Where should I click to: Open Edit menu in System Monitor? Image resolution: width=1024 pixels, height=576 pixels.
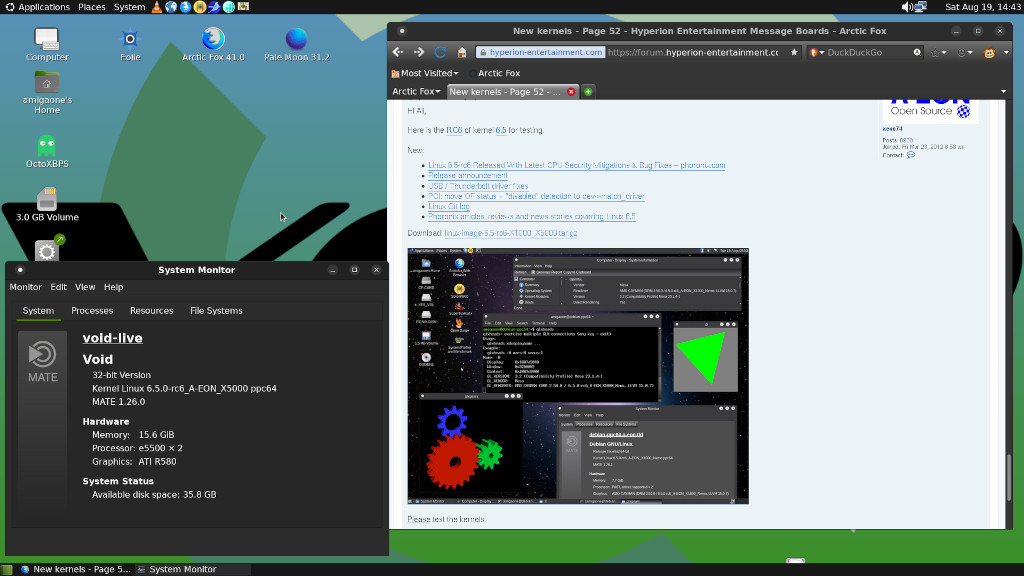coord(58,287)
